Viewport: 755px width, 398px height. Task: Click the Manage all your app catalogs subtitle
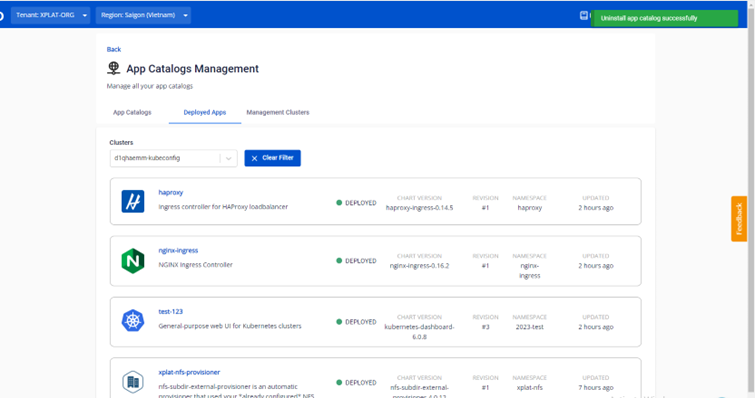pyautogui.click(x=150, y=86)
